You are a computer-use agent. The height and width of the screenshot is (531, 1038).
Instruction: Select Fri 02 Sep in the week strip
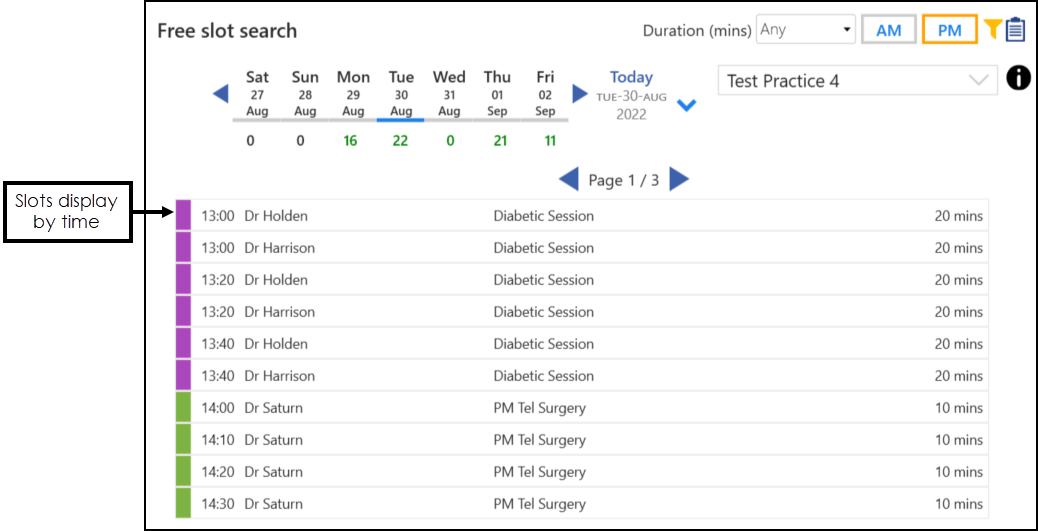(545, 93)
